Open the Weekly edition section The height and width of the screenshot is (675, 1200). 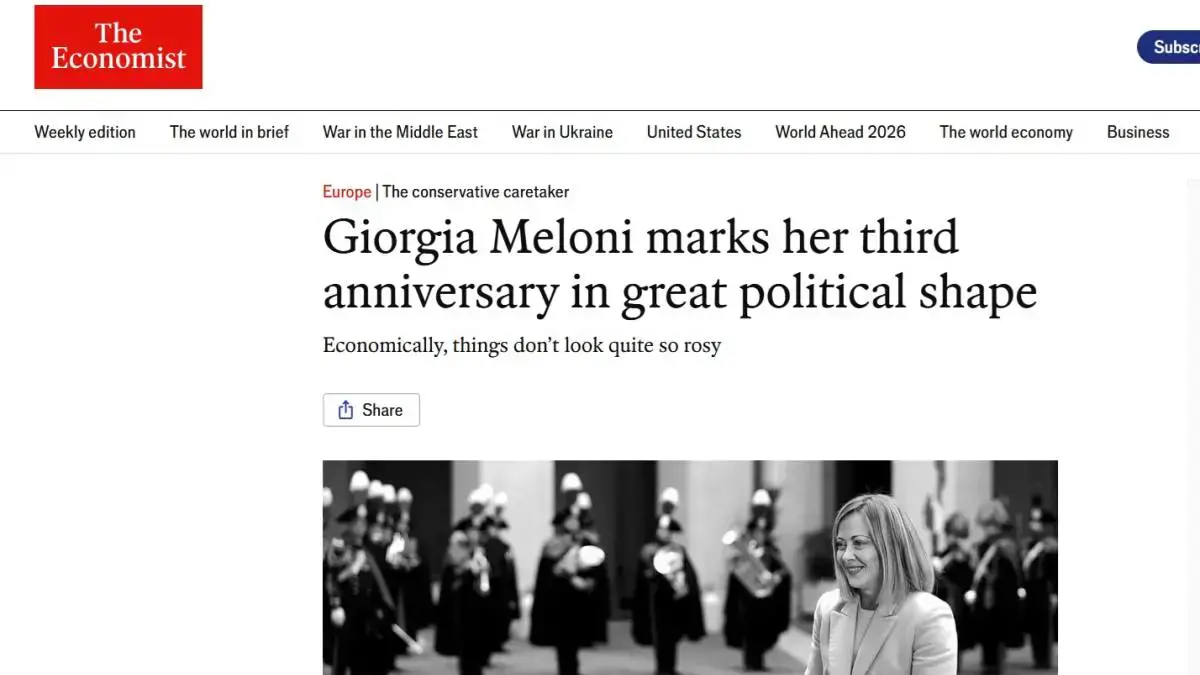click(x=85, y=132)
